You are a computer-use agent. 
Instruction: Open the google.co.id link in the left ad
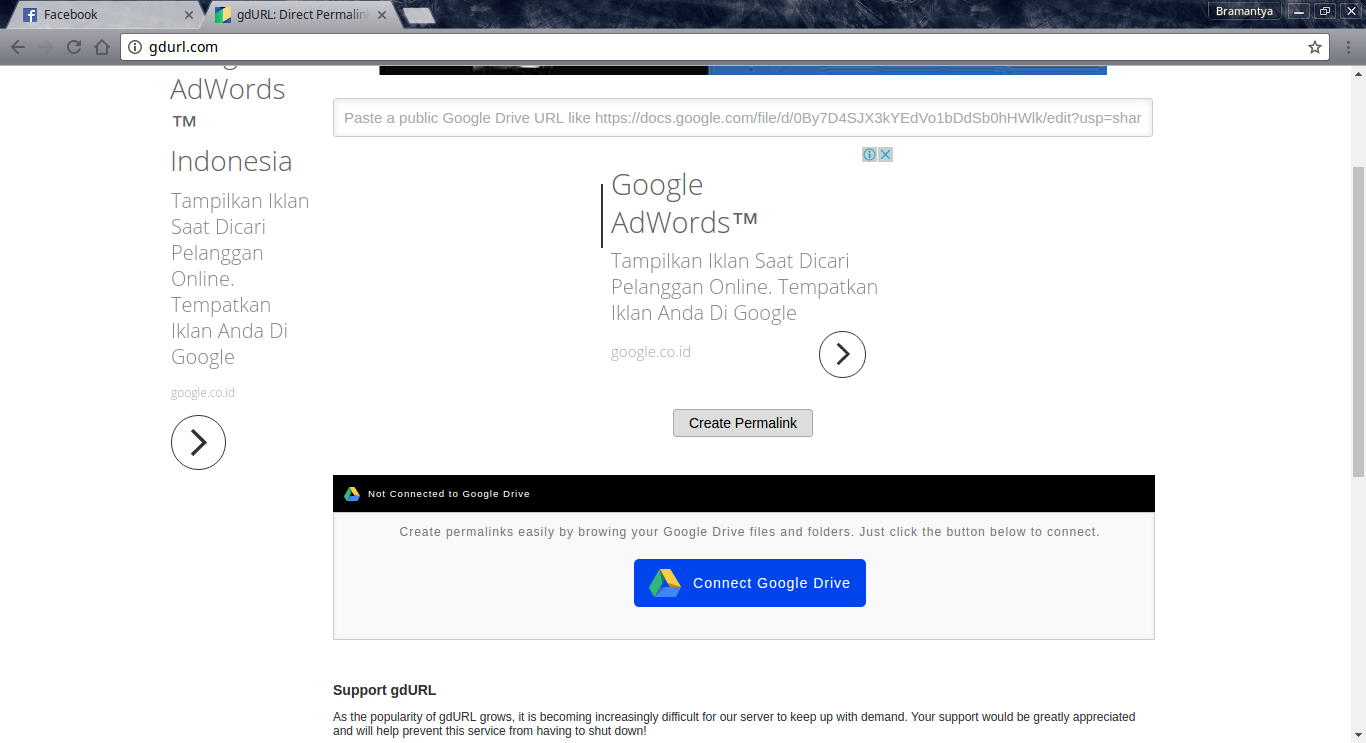click(203, 392)
